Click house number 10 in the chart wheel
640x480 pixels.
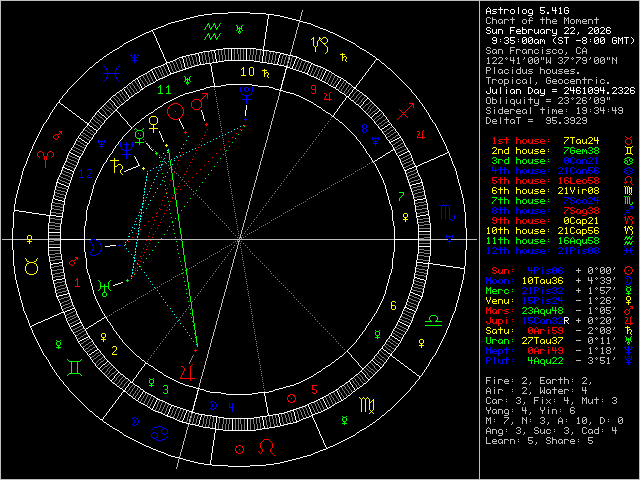click(x=247, y=72)
